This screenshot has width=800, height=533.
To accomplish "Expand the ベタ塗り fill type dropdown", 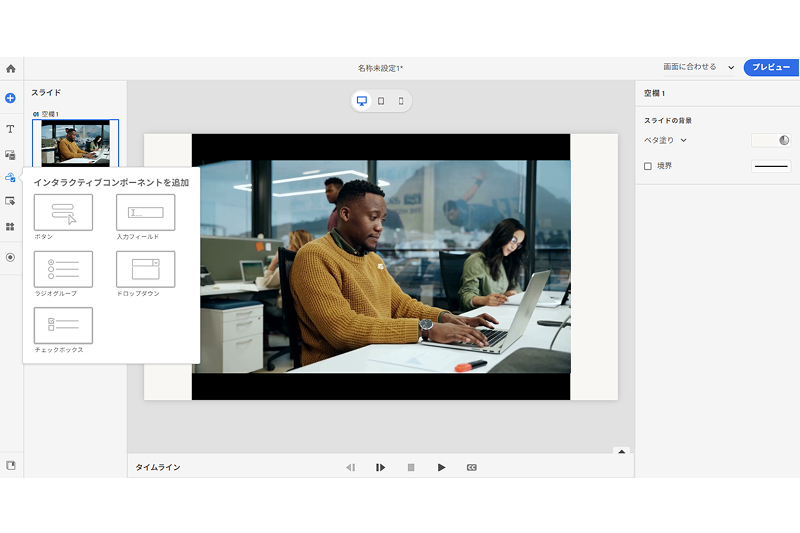I will coord(666,140).
